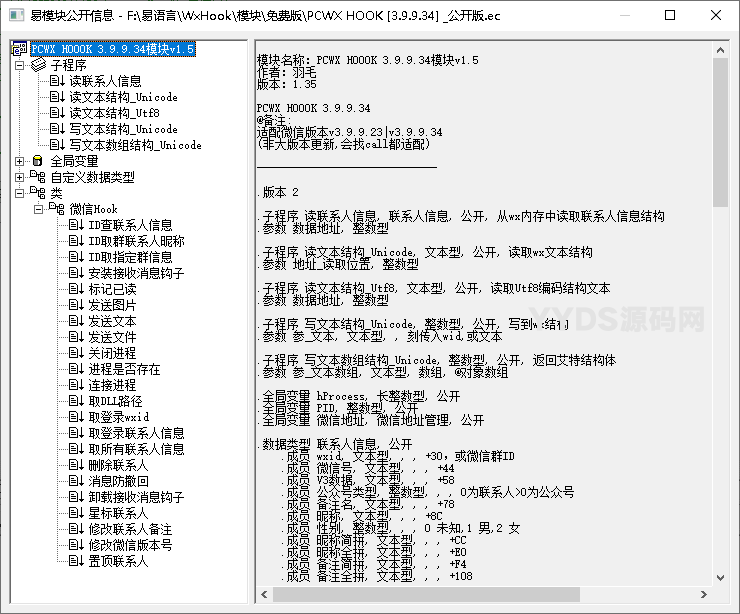Click the icon beside 进程是否存在
This screenshot has width=740, height=614.
76,369
